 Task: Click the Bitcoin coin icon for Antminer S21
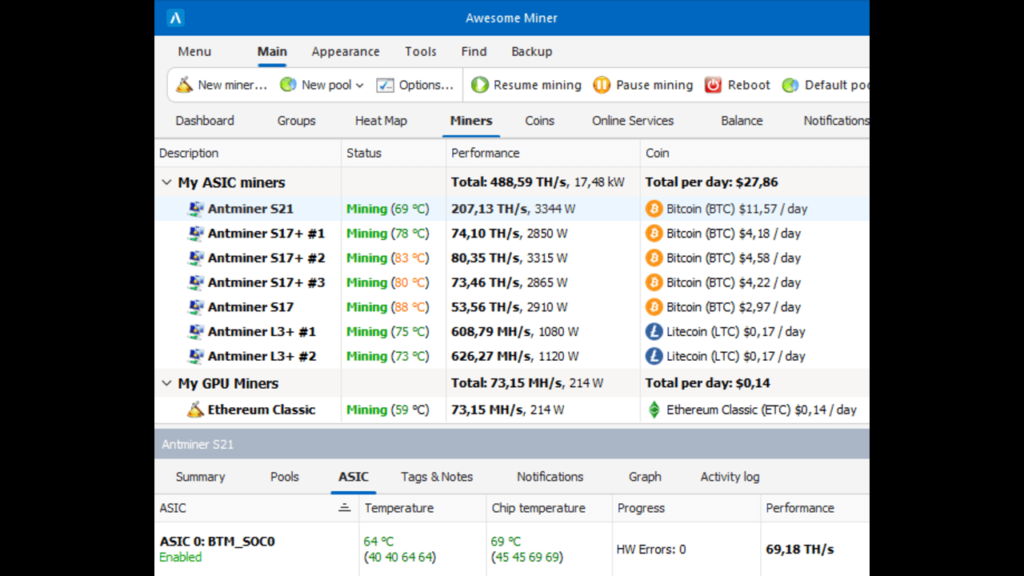[654, 208]
